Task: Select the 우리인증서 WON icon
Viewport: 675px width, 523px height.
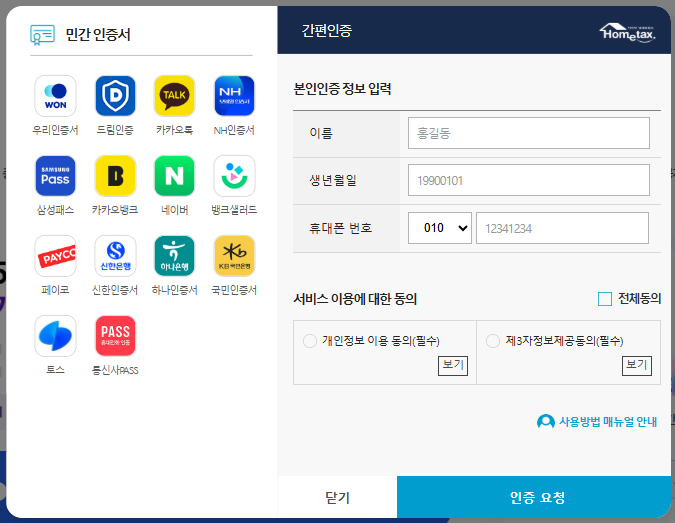Action: [x=55, y=96]
